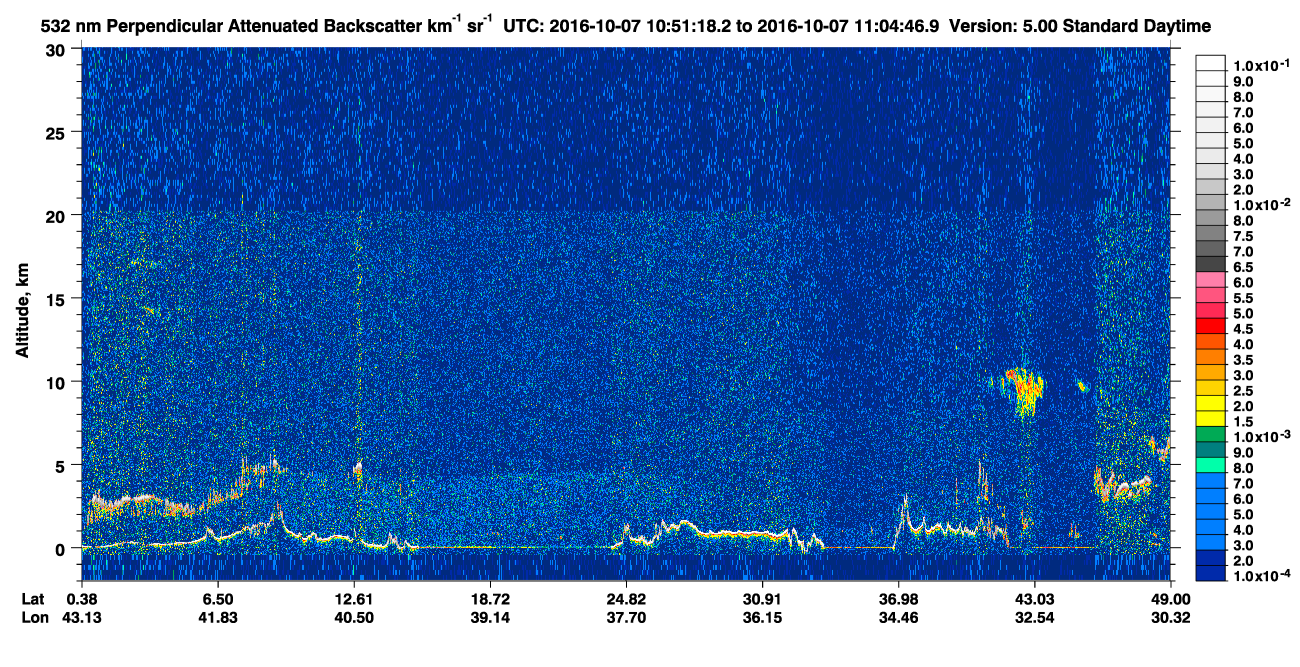Screen dimensions: 1300x667
Task: Click colorbar label 1.0x10⁻³
Action: (1260, 437)
